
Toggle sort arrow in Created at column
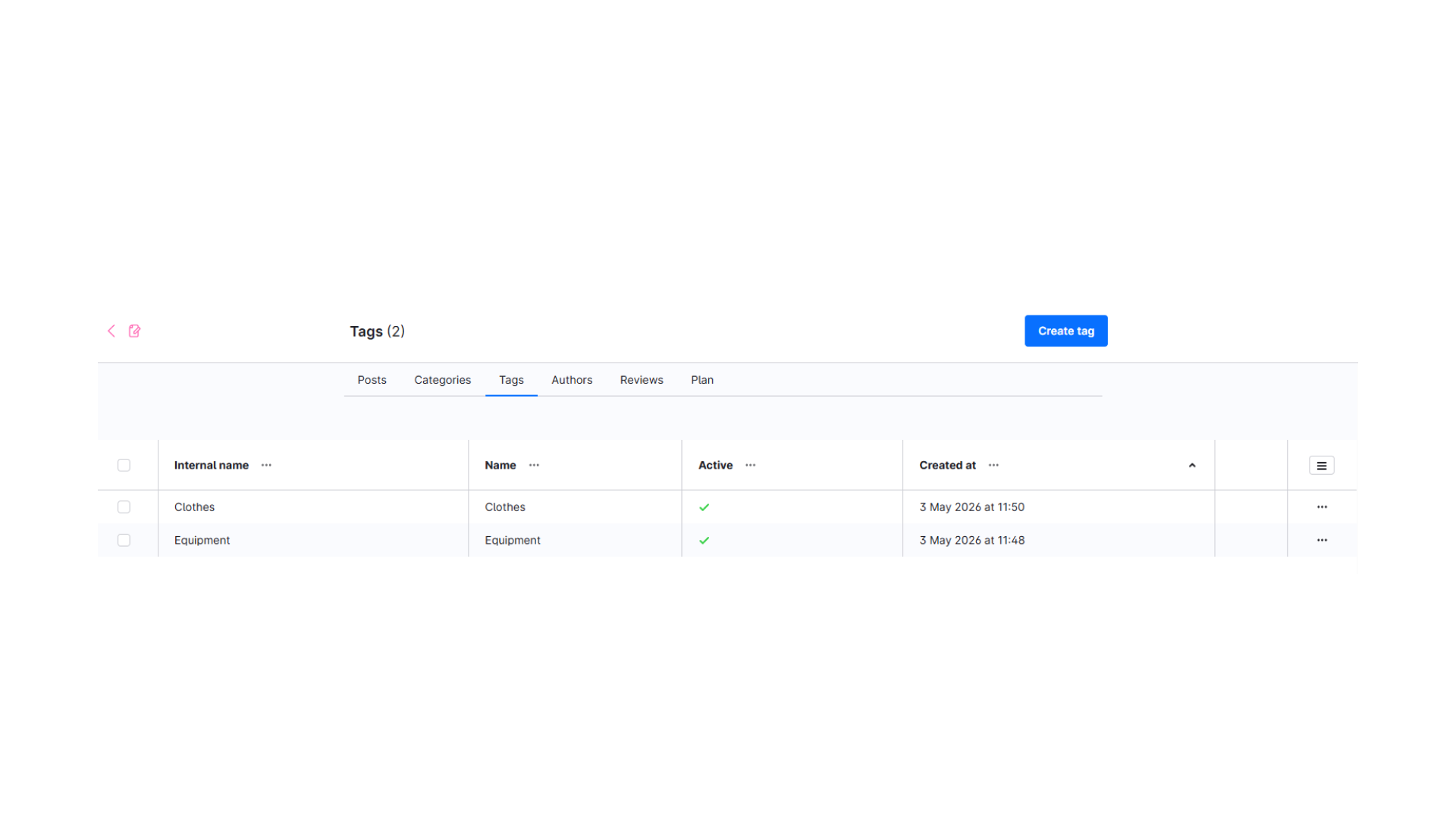pos(1192,466)
